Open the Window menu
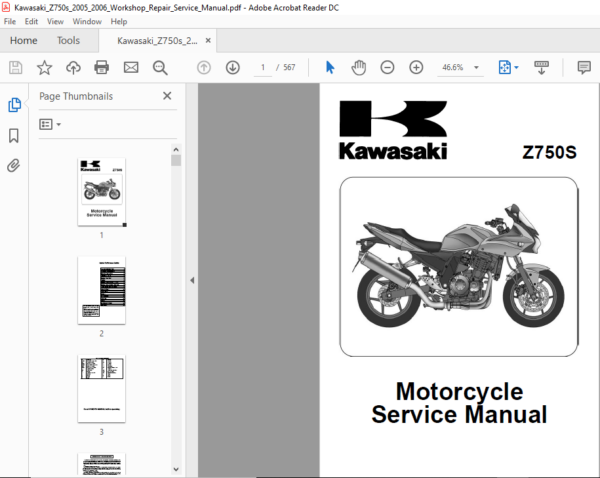This screenshot has width=600, height=478. [x=87, y=21]
